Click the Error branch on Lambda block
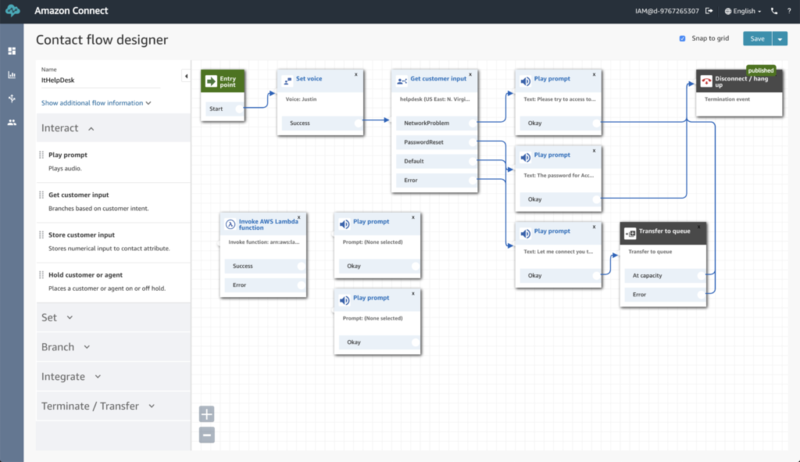 tap(263, 285)
